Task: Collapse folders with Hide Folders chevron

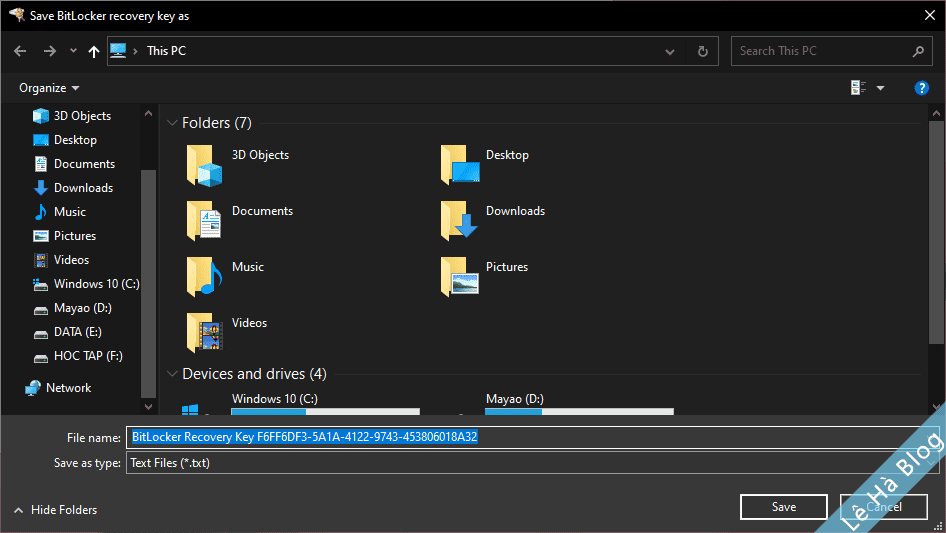Action: point(19,511)
